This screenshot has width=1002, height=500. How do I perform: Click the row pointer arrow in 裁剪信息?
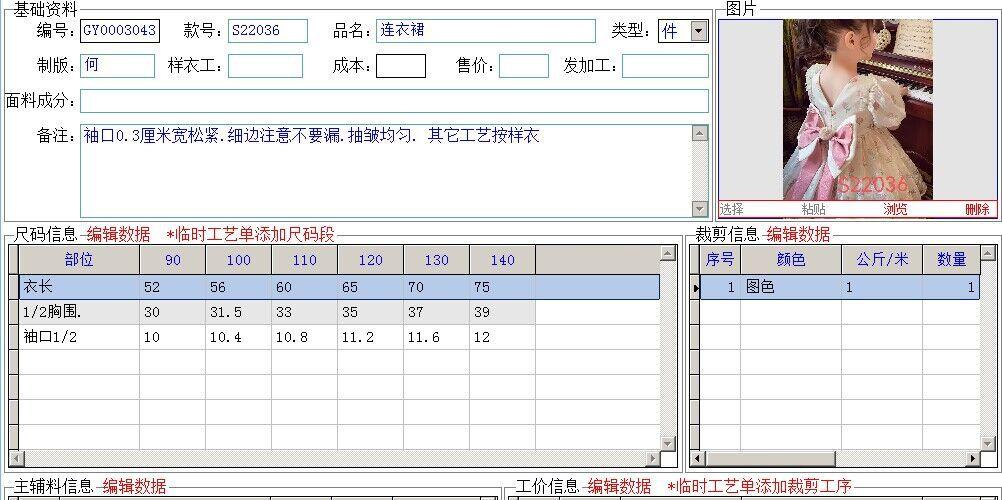pyautogui.click(x=695, y=288)
